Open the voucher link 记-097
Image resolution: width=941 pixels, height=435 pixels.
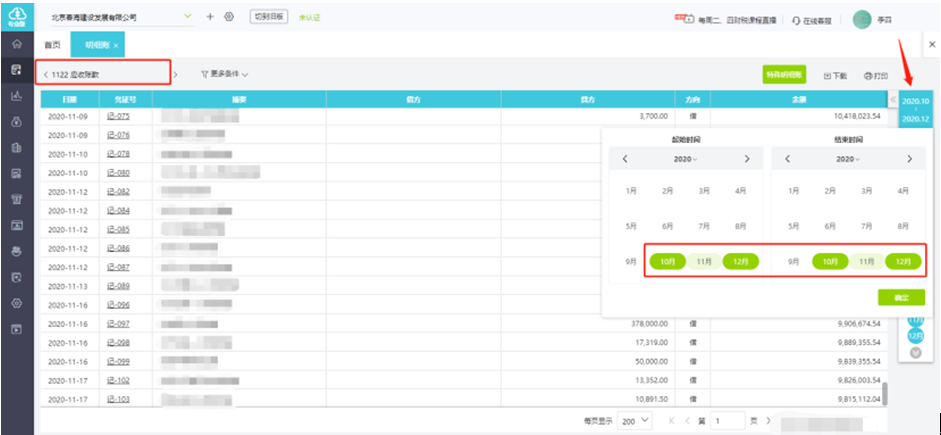pos(118,323)
